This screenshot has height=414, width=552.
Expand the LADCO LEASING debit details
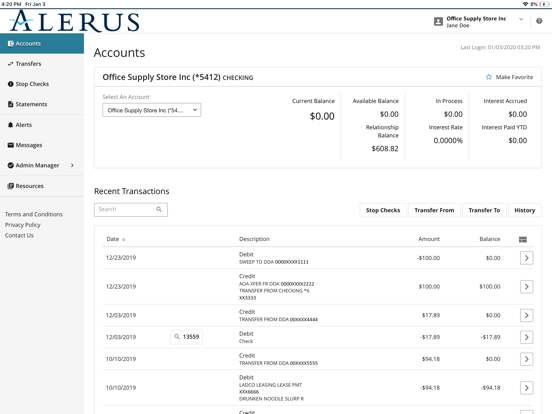[526, 388]
